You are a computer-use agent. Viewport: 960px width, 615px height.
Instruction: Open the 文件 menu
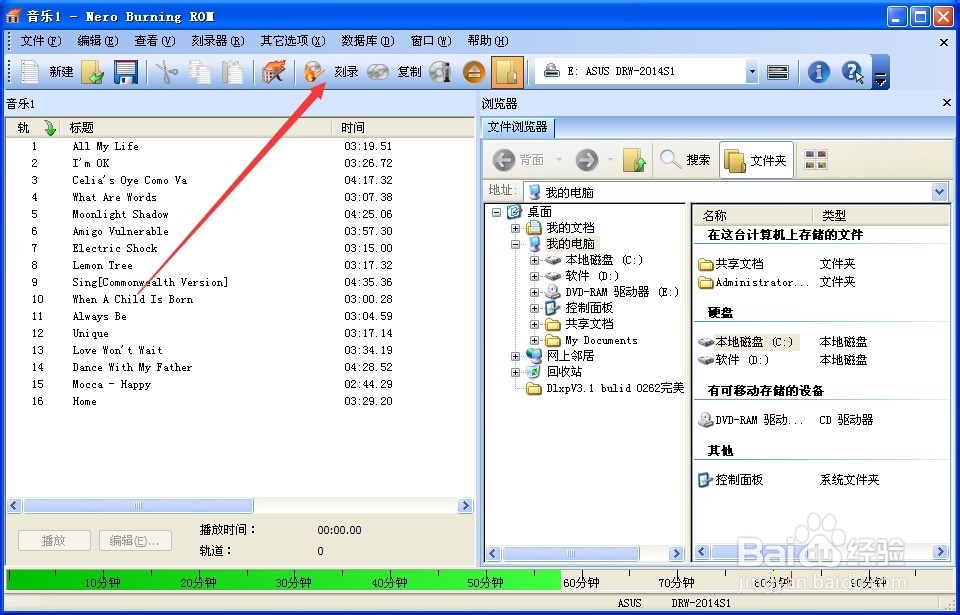tap(40, 41)
